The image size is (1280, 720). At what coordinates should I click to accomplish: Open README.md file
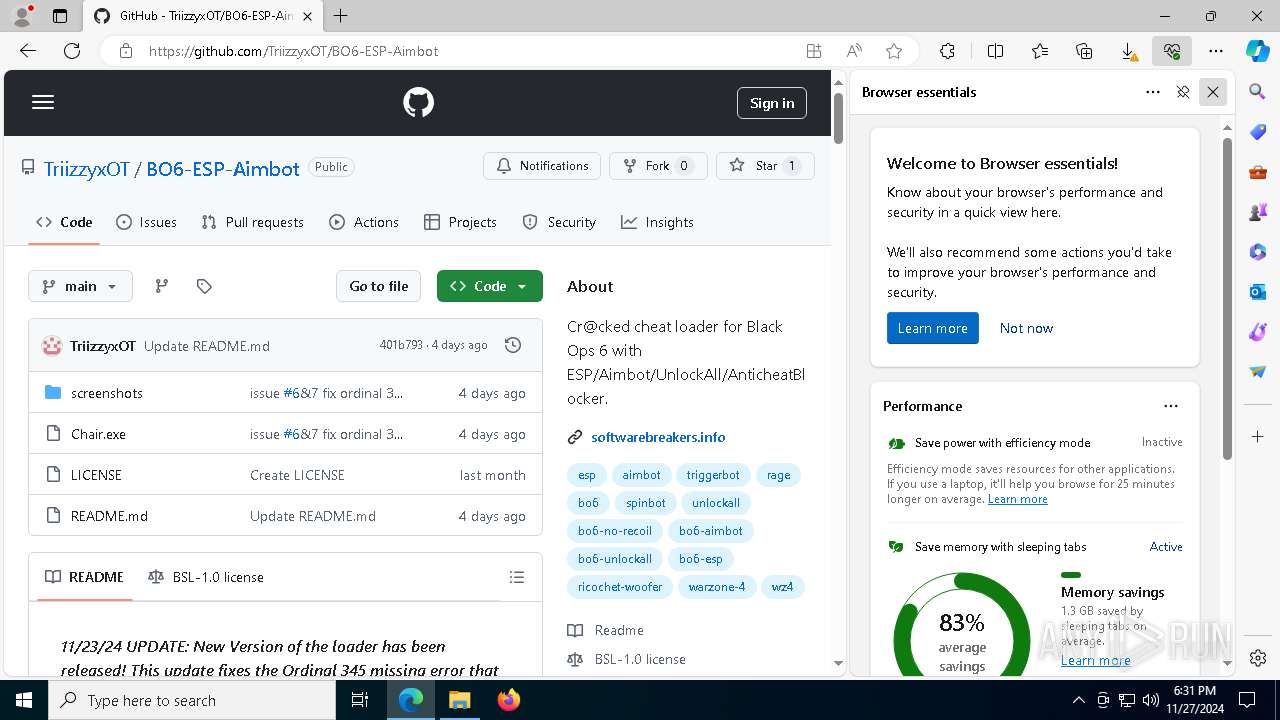pyautogui.click(x=109, y=516)
